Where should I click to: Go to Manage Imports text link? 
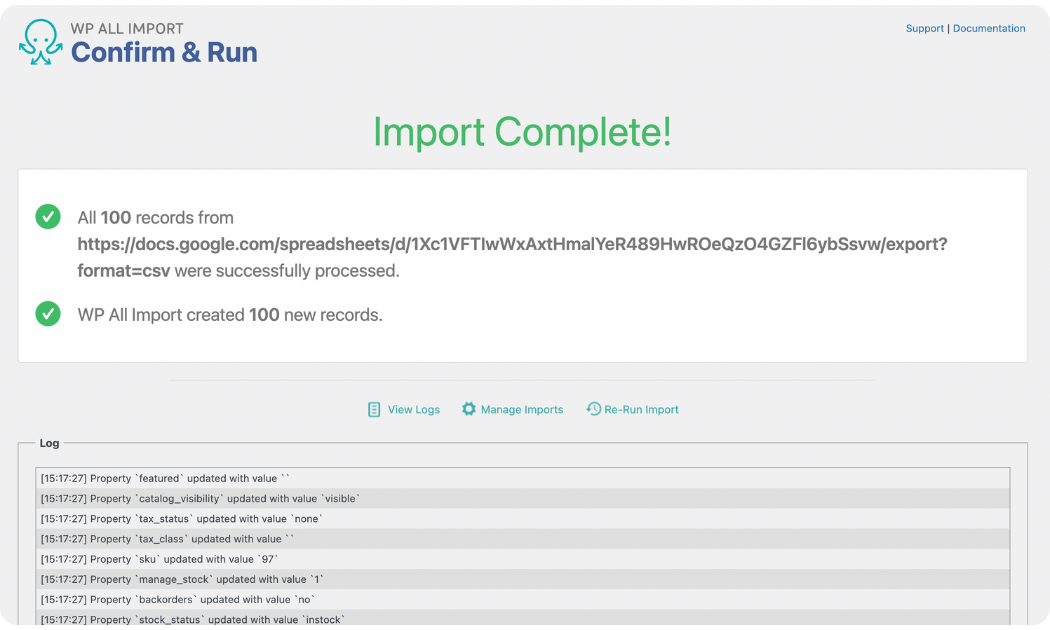pyautogui.click(x=521, y=410)
